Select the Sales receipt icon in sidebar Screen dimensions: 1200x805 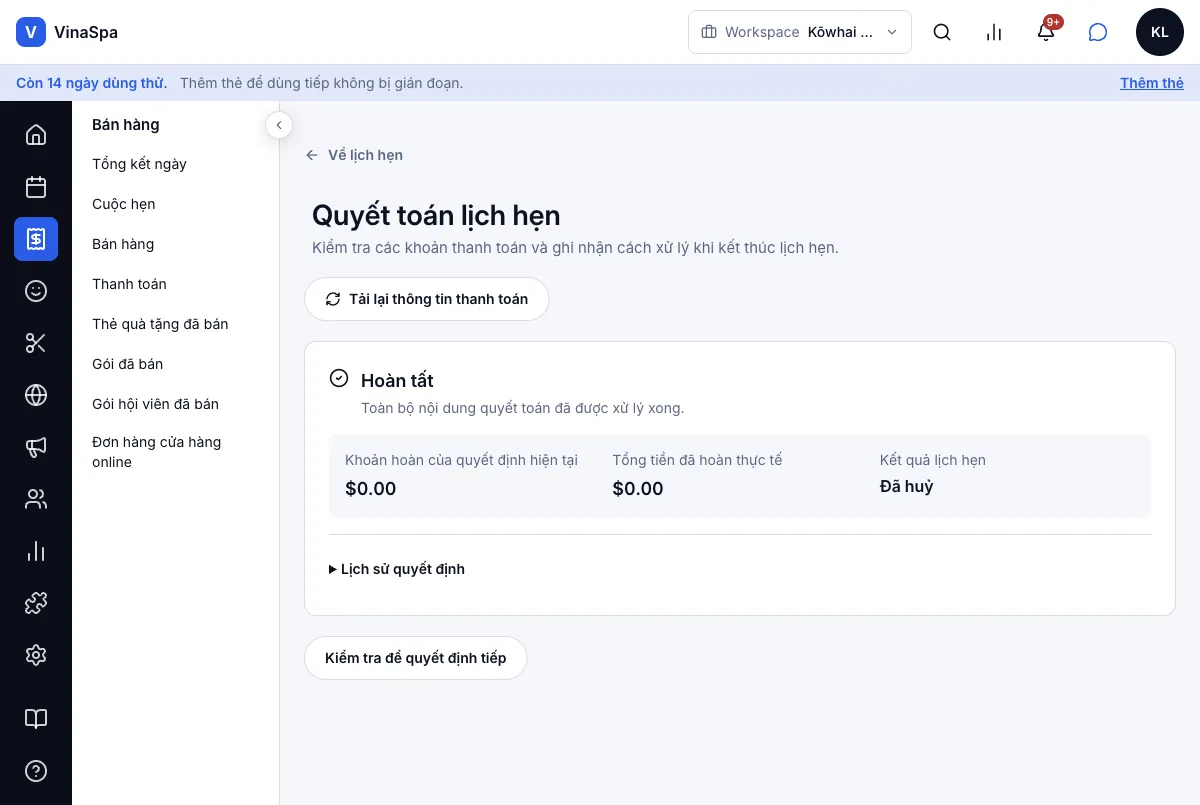point(36,239)
